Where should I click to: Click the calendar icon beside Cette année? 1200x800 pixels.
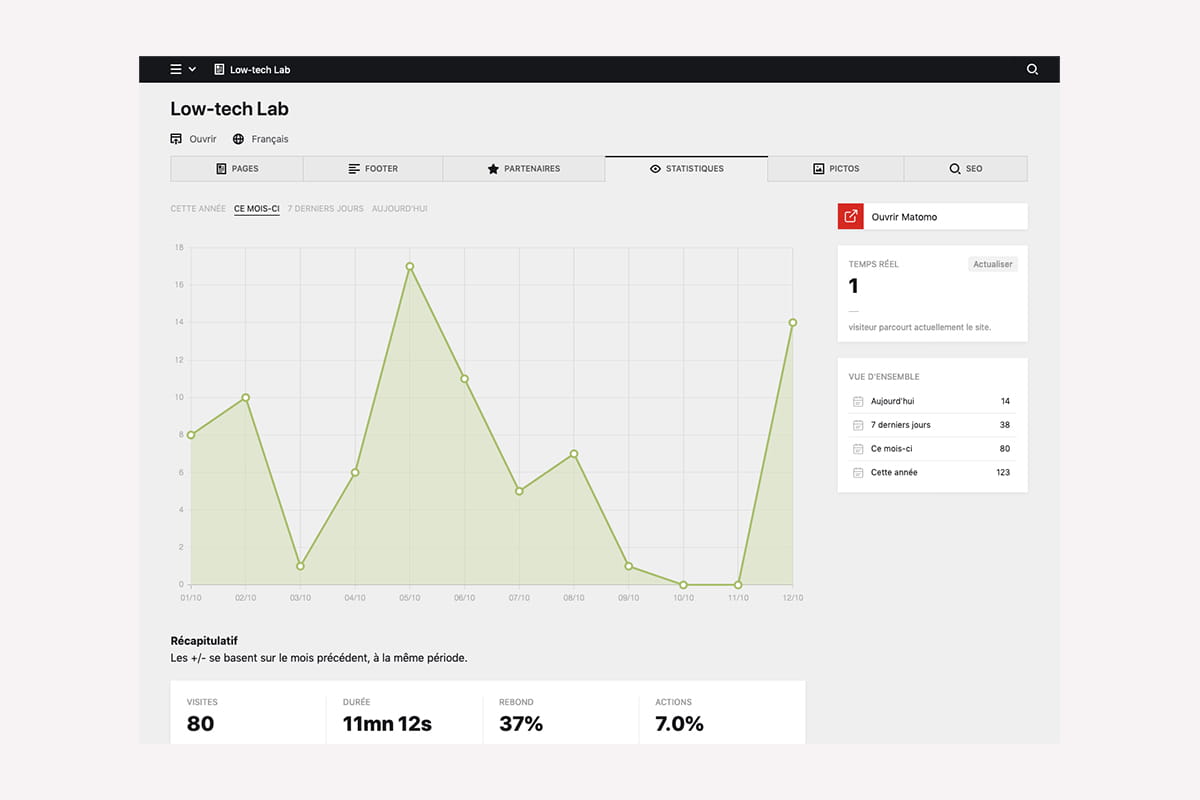click(857, 472)
